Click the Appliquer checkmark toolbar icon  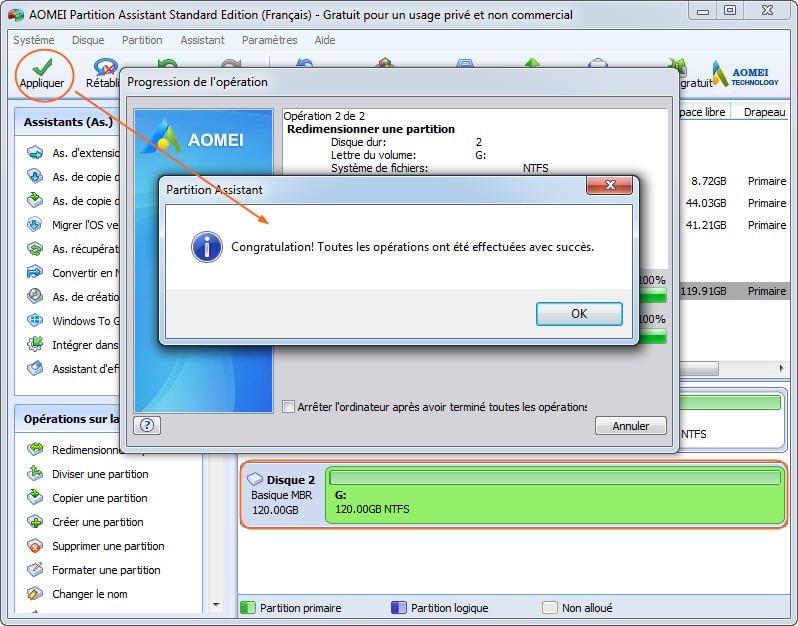[x=42, y=66]
